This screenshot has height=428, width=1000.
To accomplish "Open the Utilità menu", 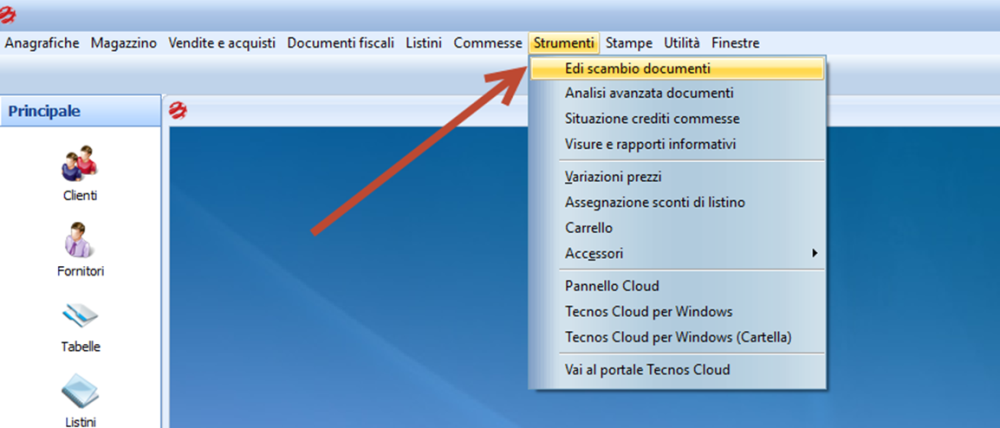I will tap(682, 43).
